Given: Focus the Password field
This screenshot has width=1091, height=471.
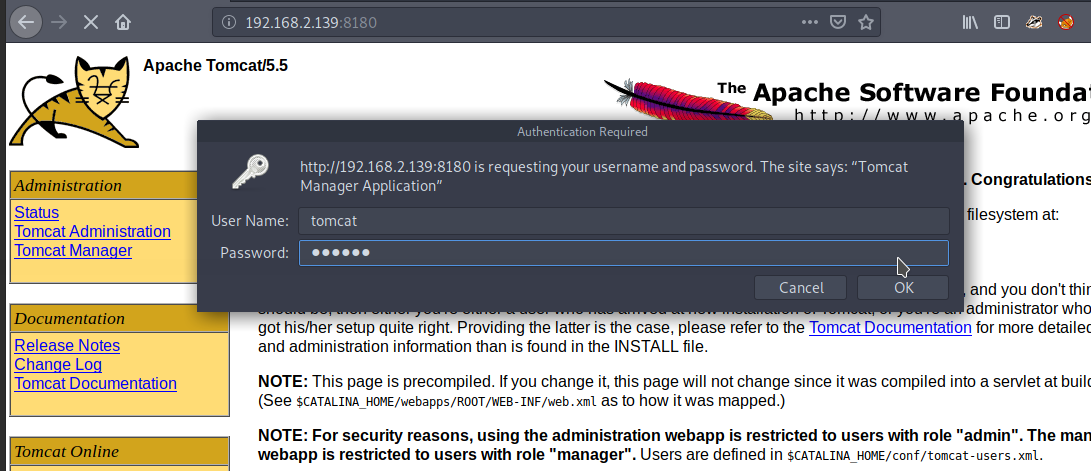Looking at the screenshot, I should pyautogui.click(x=623, y=253).
